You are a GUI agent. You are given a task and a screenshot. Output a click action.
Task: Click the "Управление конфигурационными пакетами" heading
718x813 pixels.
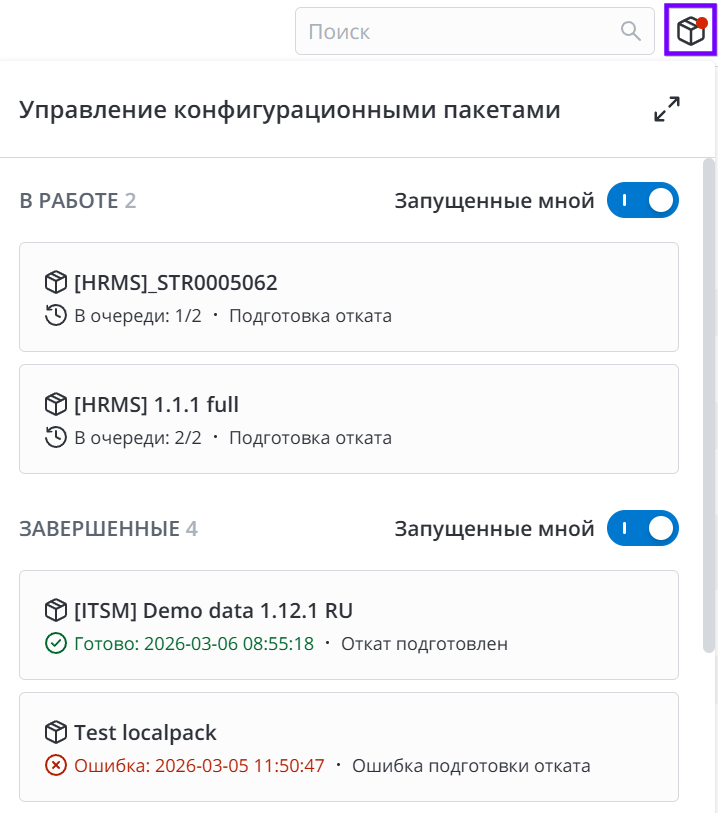coord(290,110)
